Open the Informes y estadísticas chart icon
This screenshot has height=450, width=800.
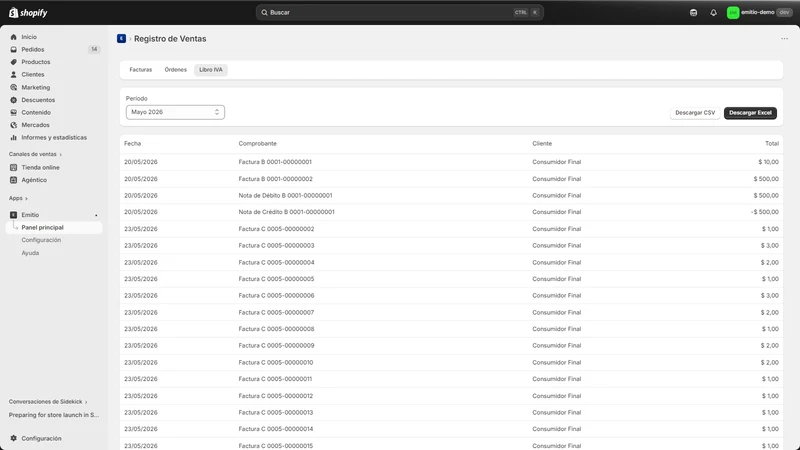click(x=14, y=137)
